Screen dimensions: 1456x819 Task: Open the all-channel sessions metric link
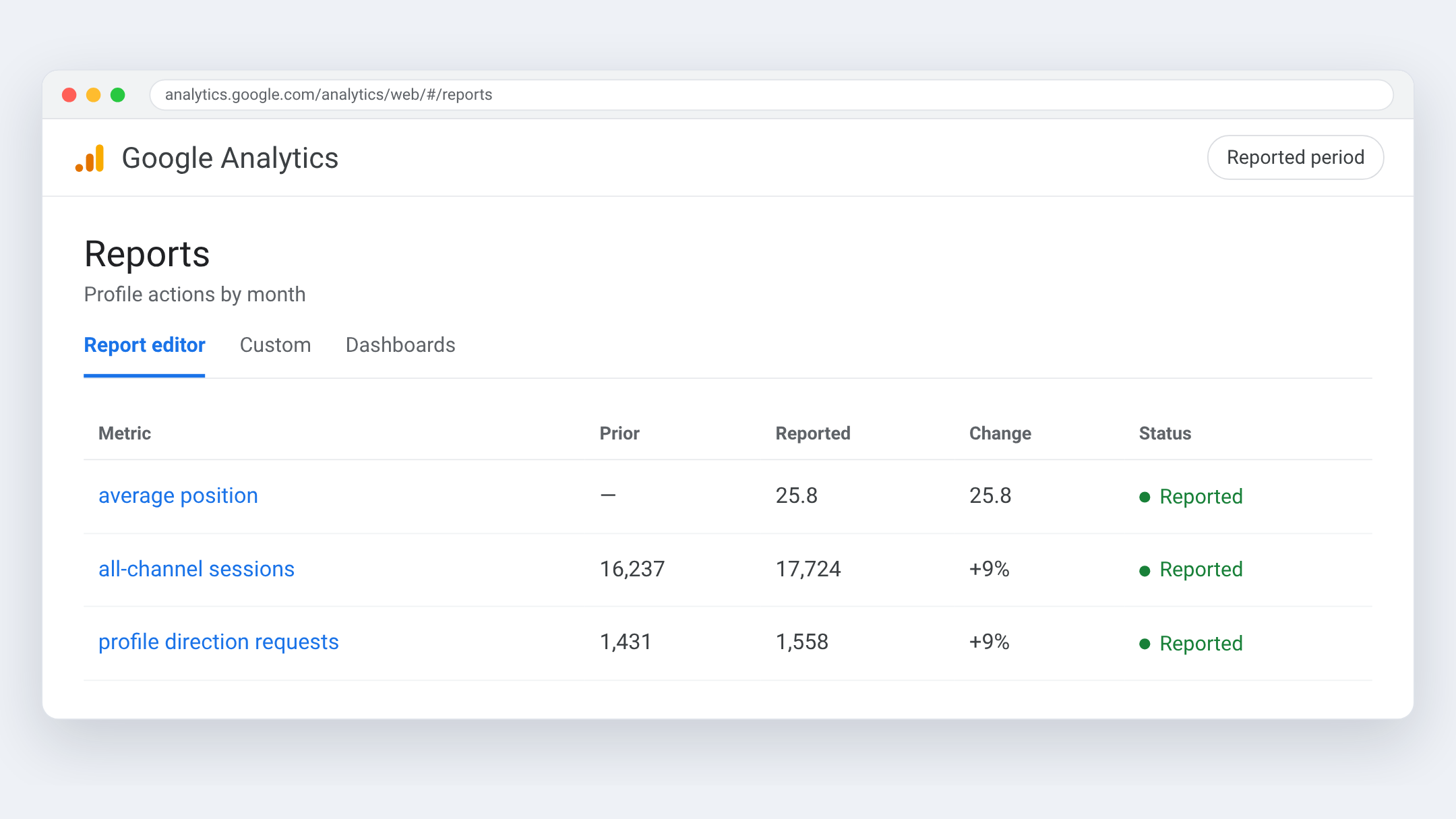(x=196, y=570)
